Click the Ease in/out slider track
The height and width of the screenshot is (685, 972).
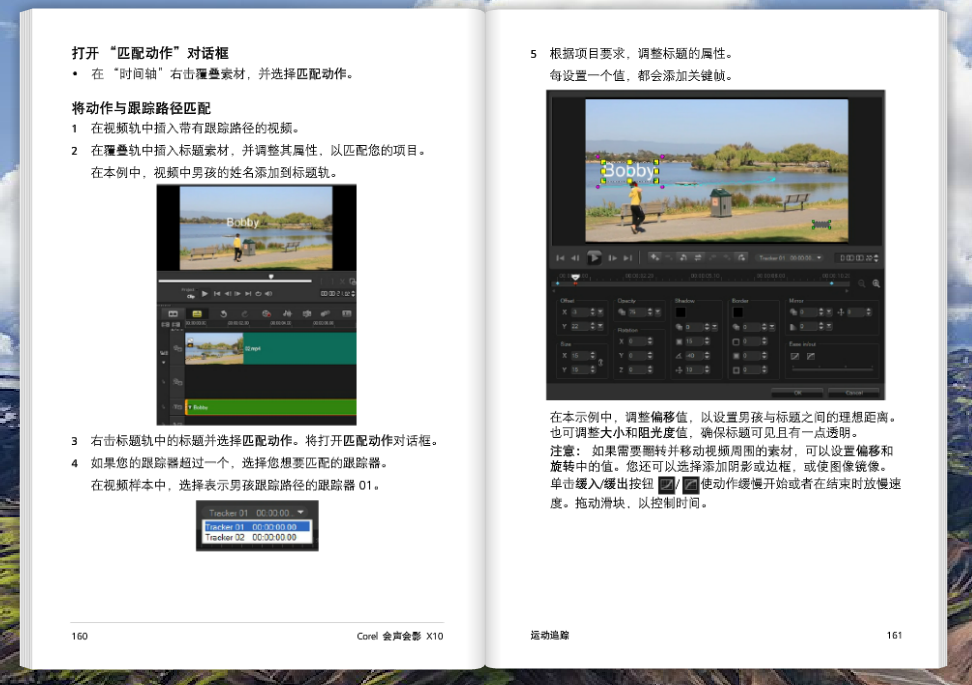coord(833,368)
